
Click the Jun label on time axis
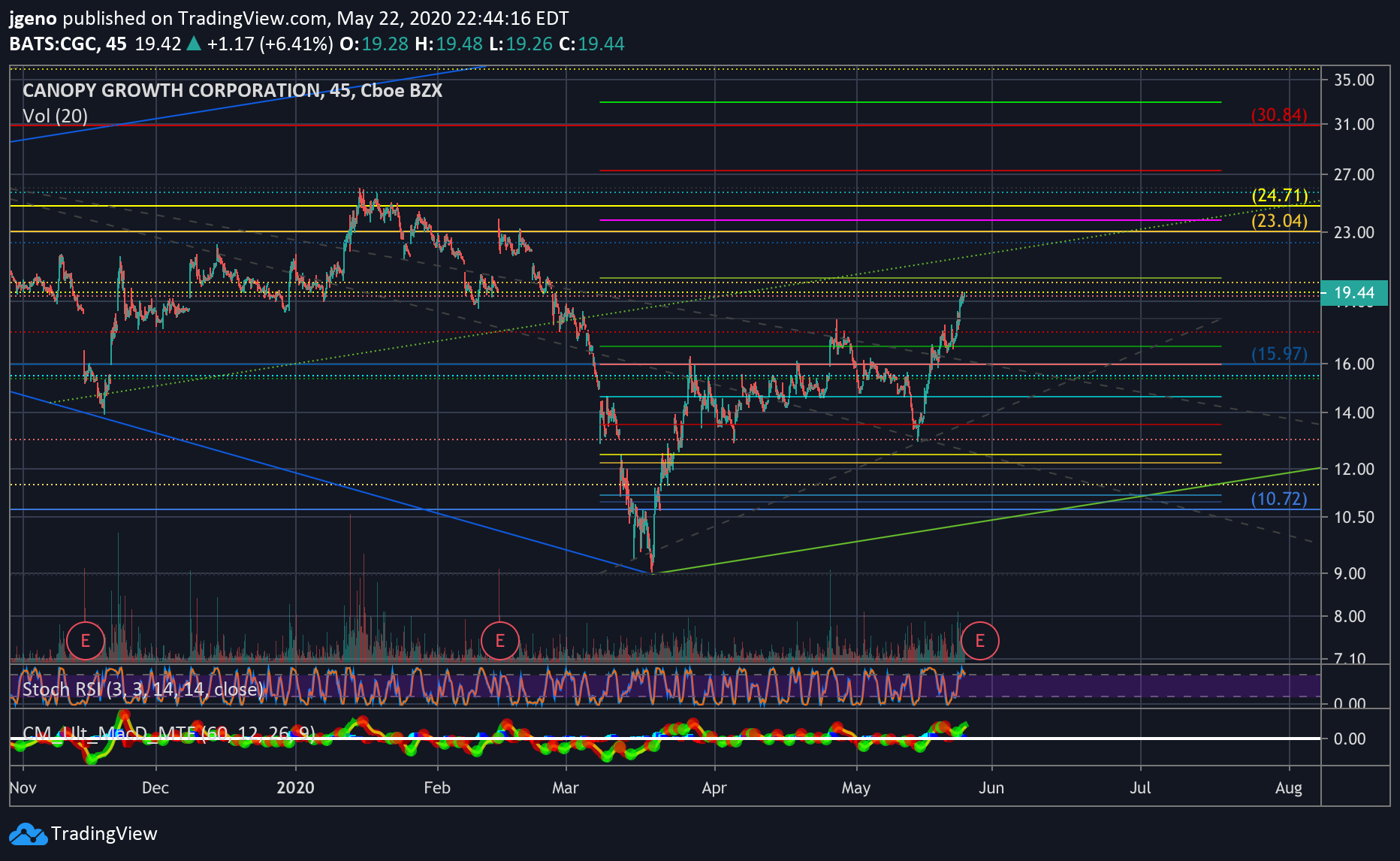[x=991, y=787]
